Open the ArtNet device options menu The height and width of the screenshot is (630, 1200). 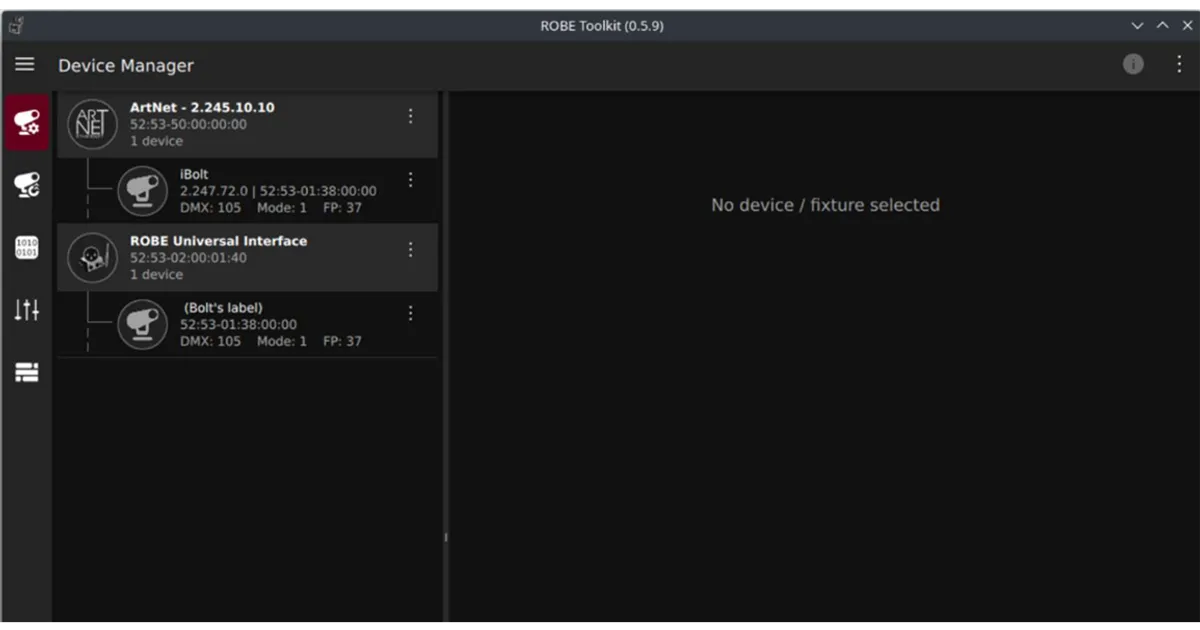410,115
